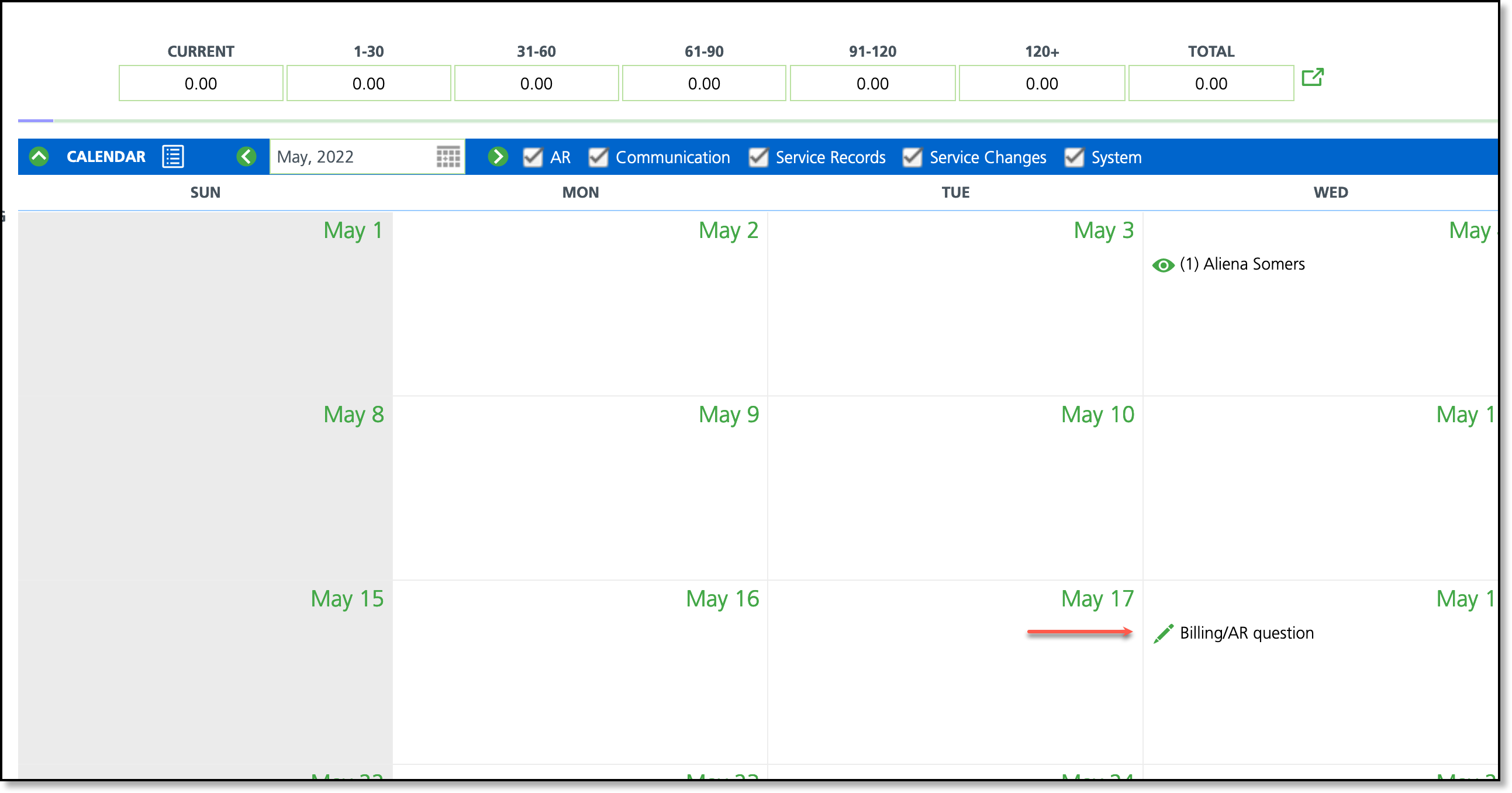Toggle the Service Records checkbox

point(758,157)
